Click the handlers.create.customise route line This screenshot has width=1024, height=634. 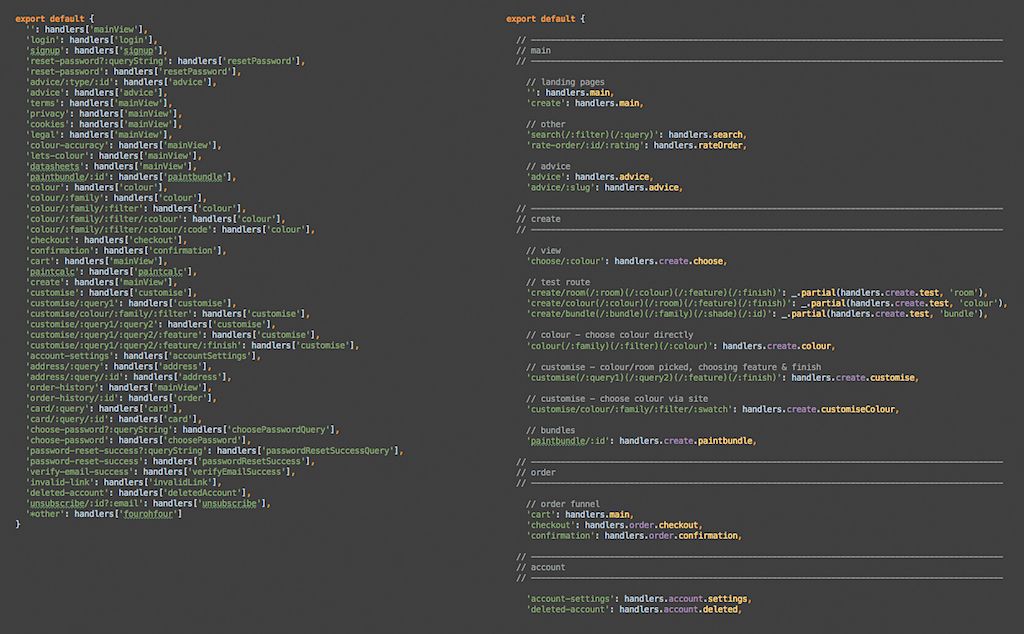point(723,377)
